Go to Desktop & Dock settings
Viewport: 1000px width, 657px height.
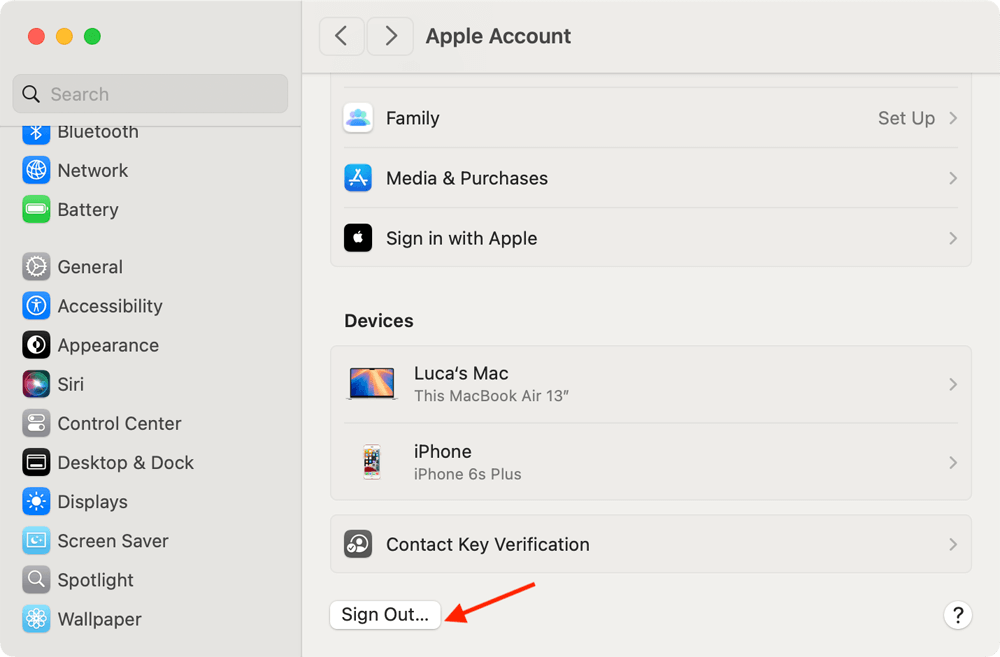click(125, 463)
